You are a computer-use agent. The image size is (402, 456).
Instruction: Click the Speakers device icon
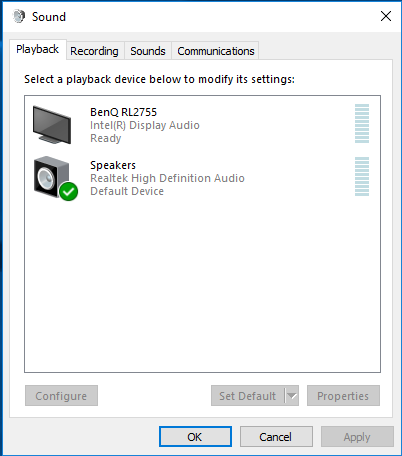coord(52,177)
